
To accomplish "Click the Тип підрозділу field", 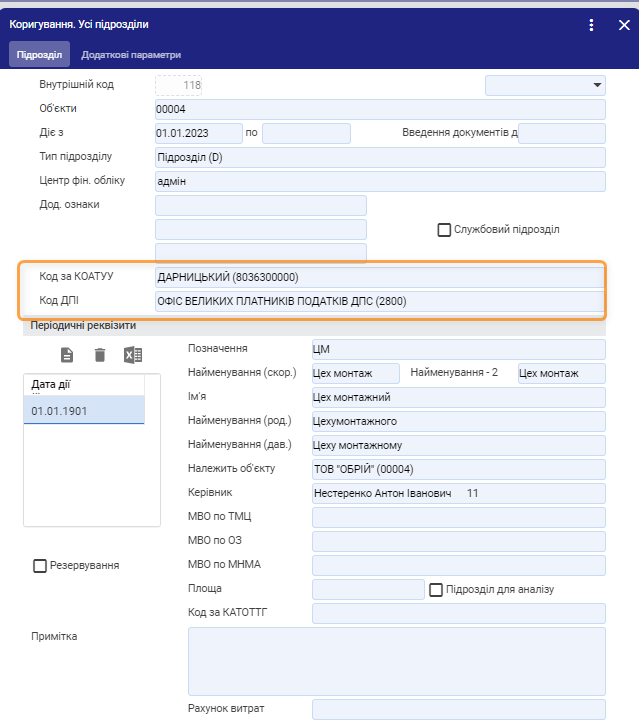I will click(380, 157).
